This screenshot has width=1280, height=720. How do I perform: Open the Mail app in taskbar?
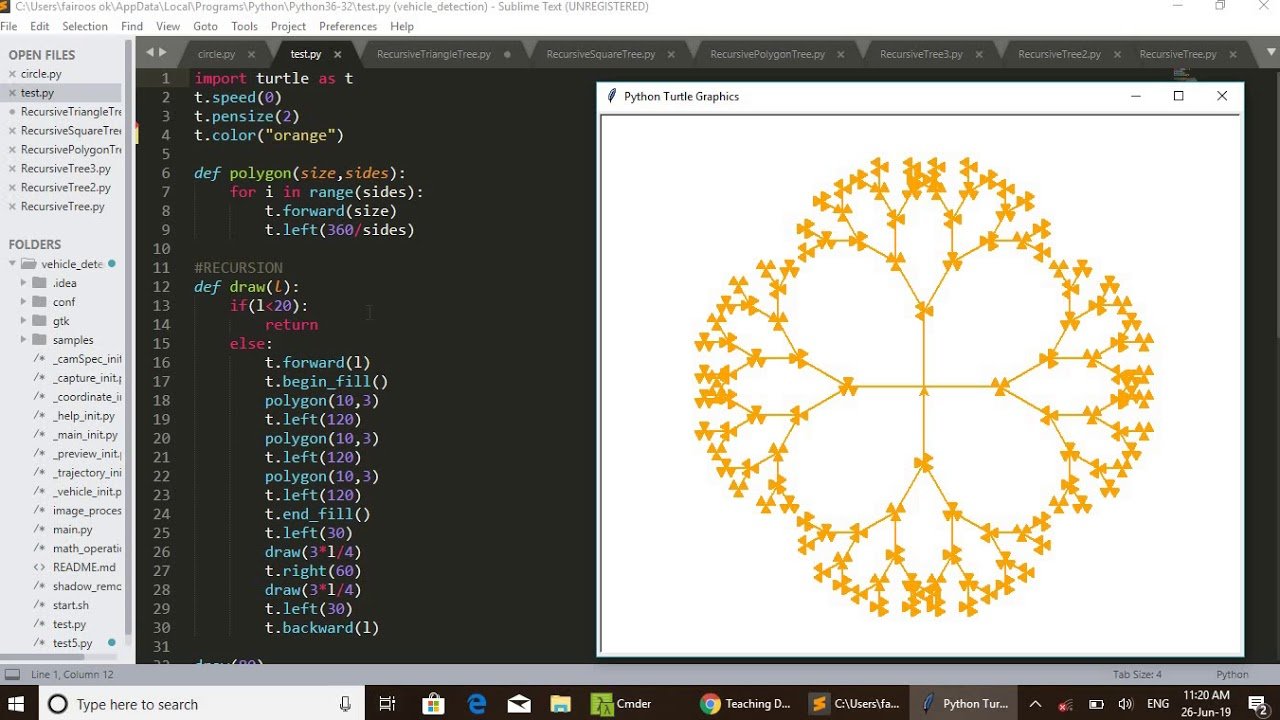pos(519,704)
